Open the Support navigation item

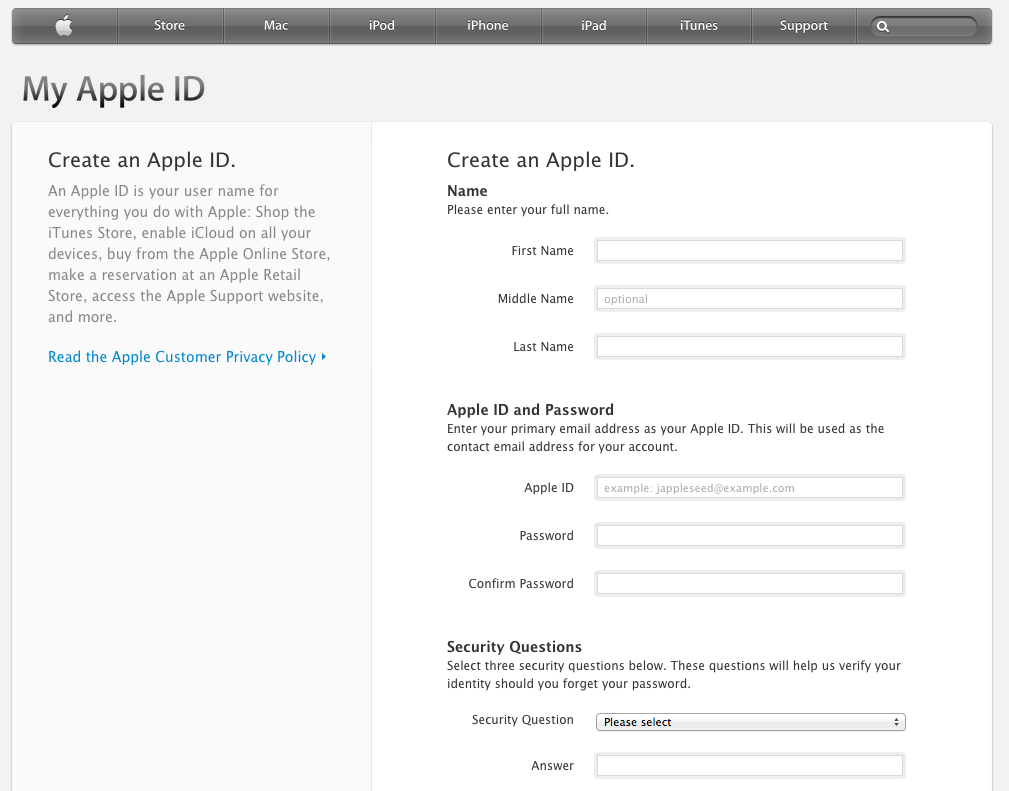(x=804, y=26)
